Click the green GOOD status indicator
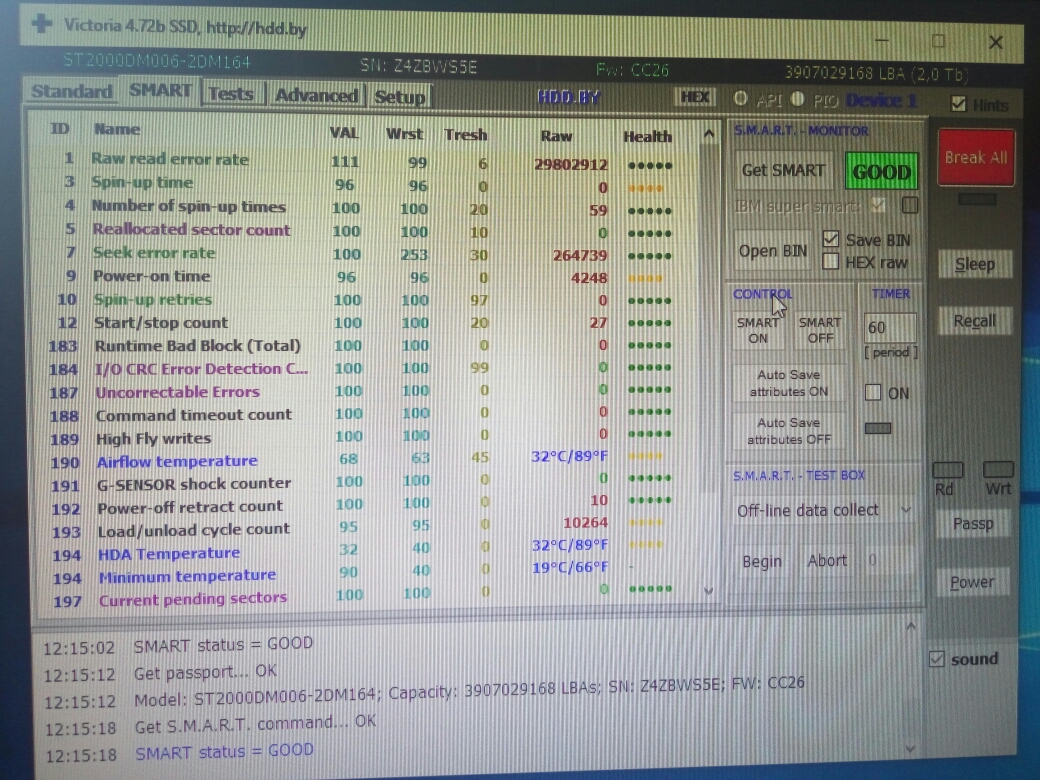 point(881,171)
